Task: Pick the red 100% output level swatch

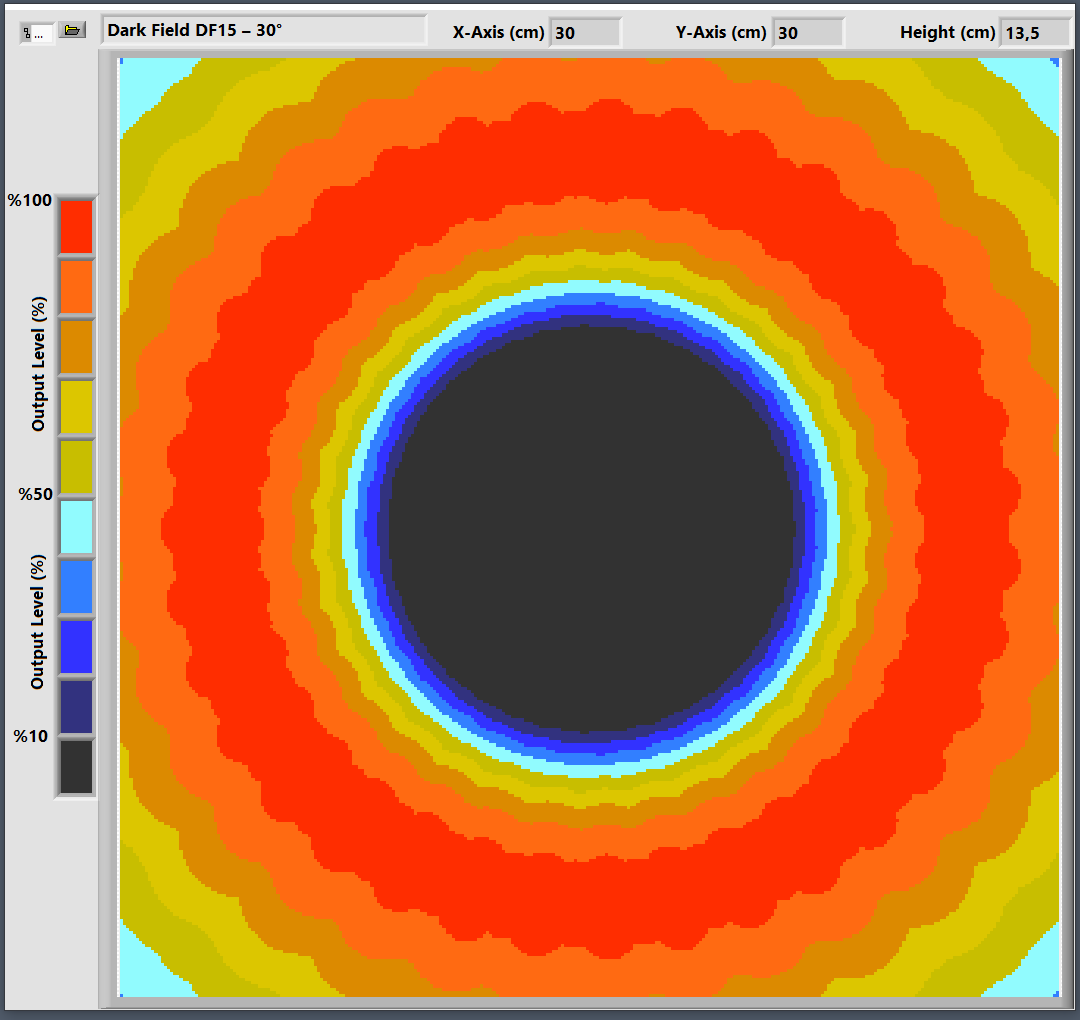Action: tap(76, 227)
